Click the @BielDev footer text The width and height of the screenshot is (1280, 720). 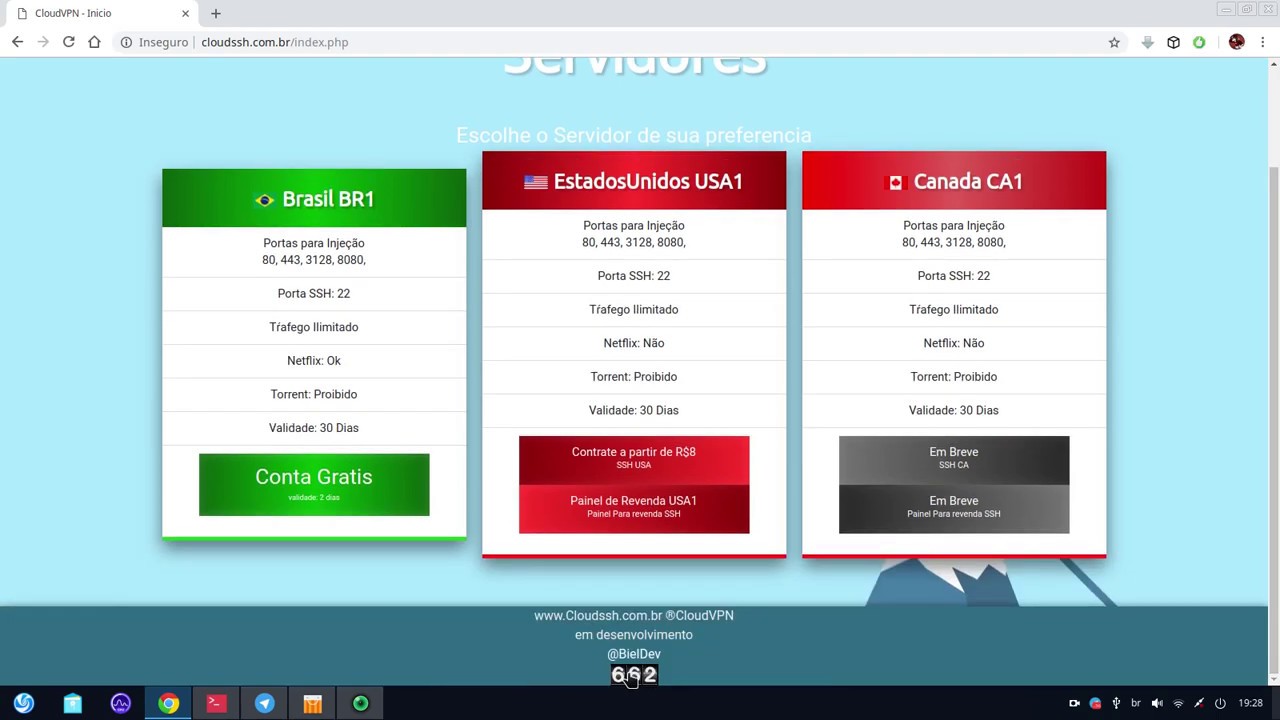click(634, 654)
